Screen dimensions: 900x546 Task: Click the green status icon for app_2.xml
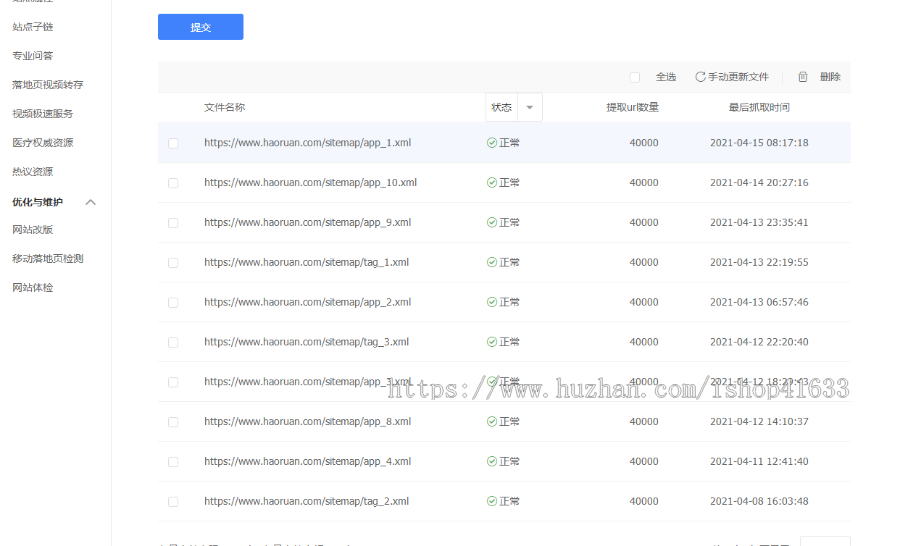coord(492,302)
